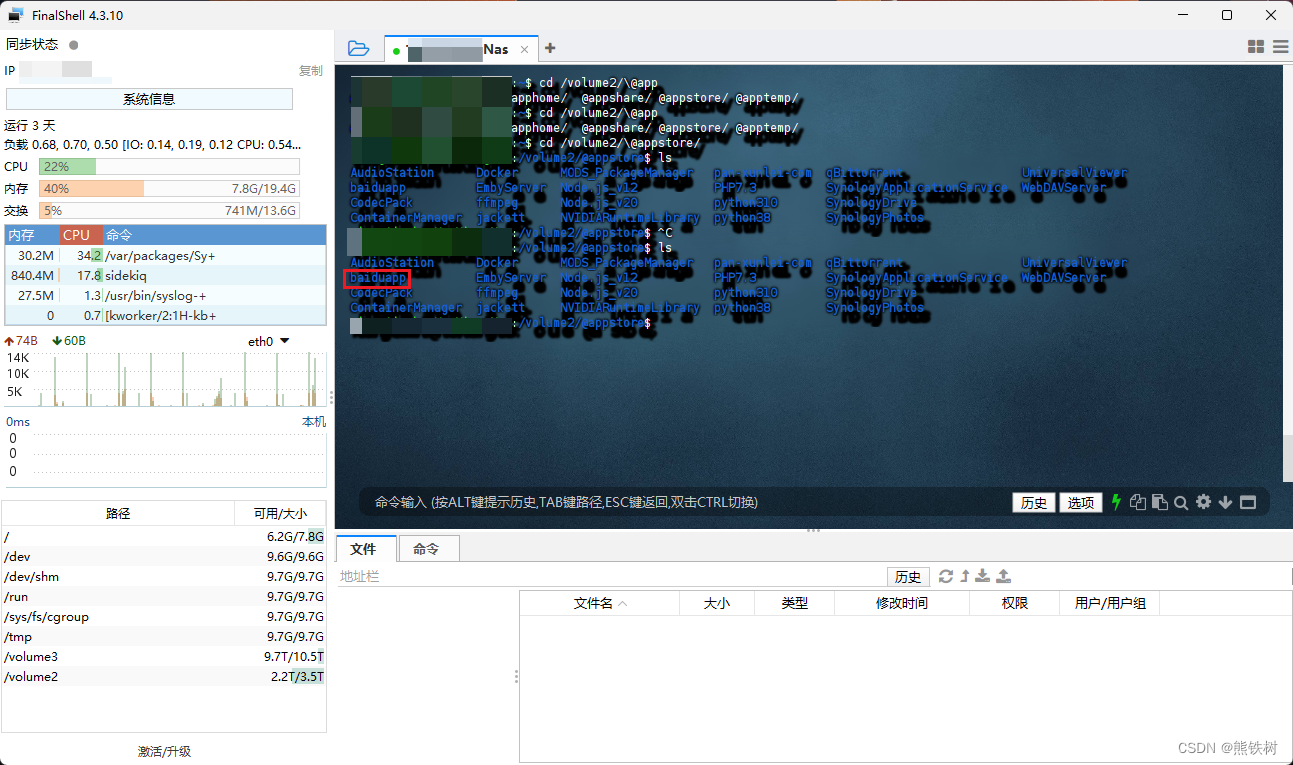This screenshot has width=1293, height=765.
Task: Switch to grid layout view icon
Action: (1256, 47)
